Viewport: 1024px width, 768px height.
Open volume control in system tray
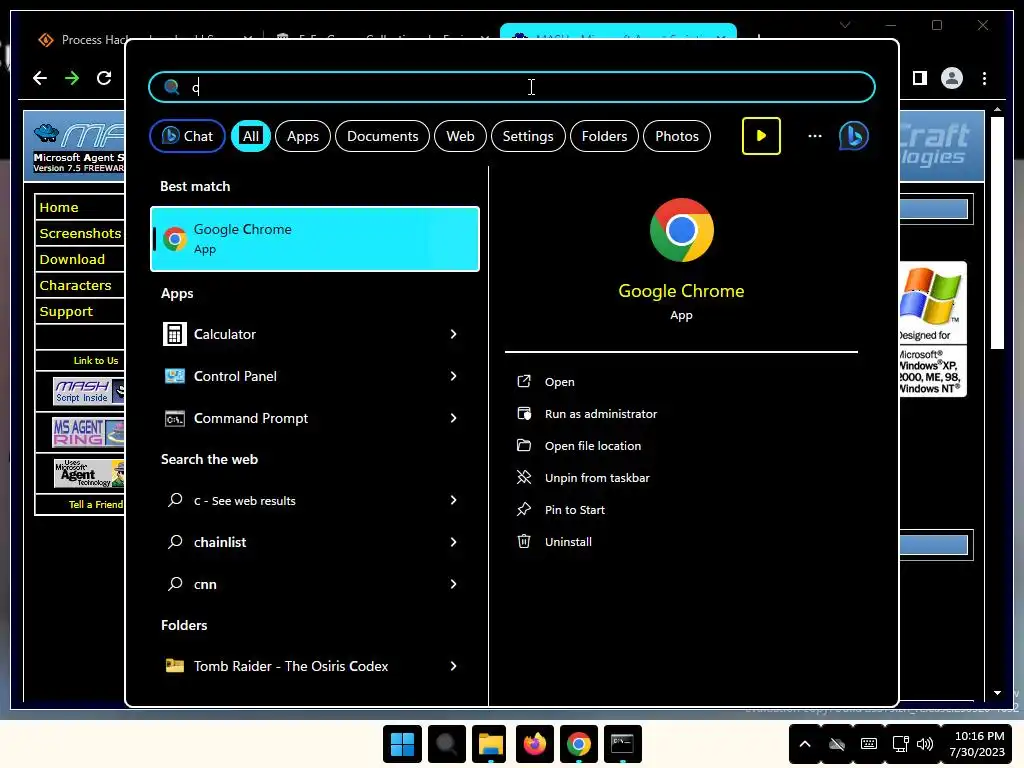pyautogui.click(x=925, y=744)
